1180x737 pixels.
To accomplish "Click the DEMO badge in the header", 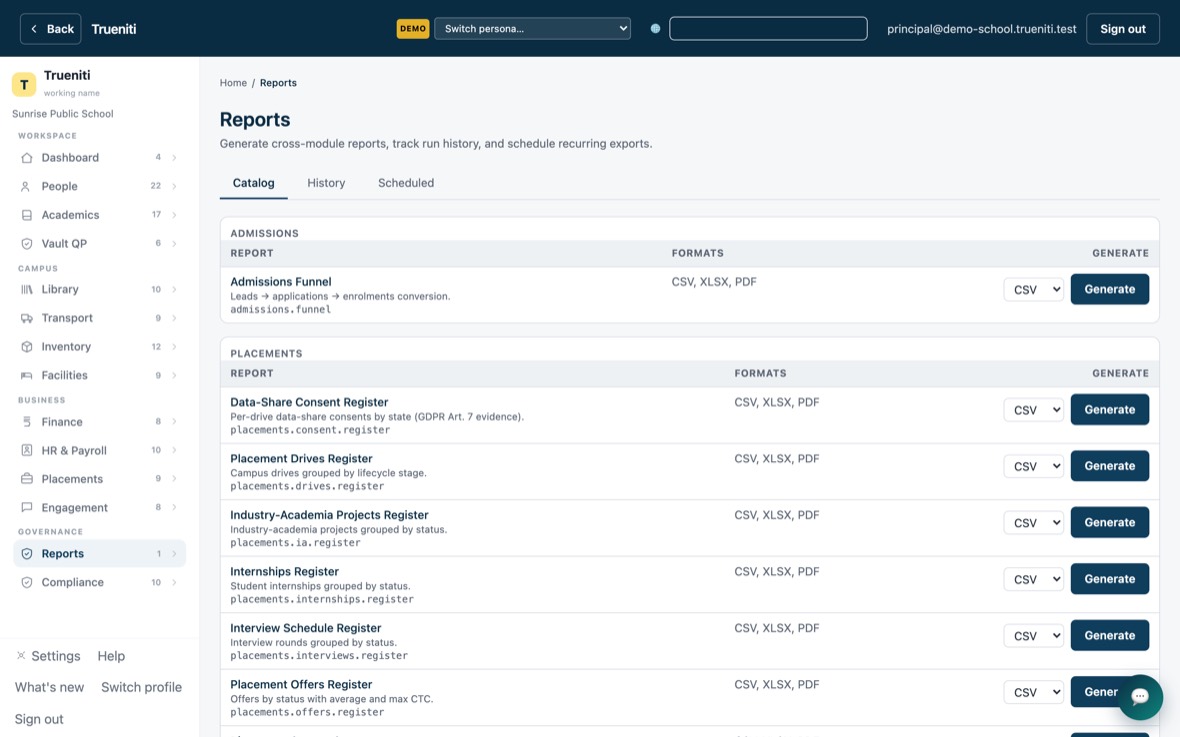I will 412,29.
